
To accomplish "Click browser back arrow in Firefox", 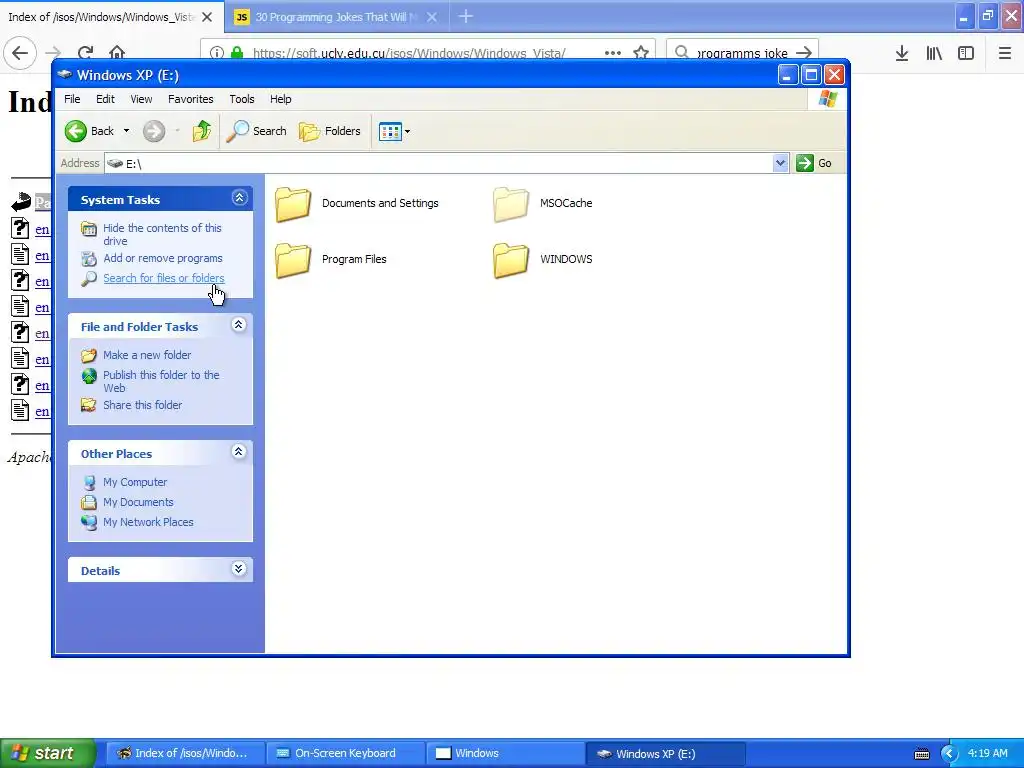I will click(x=20, y=53).
